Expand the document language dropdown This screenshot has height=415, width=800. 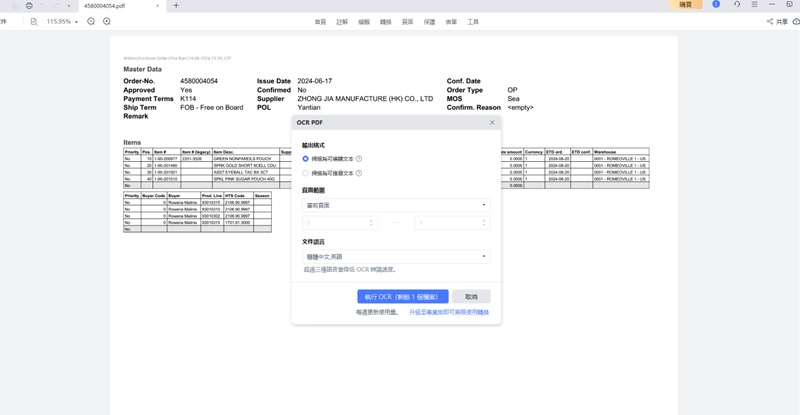coord(396,257)
